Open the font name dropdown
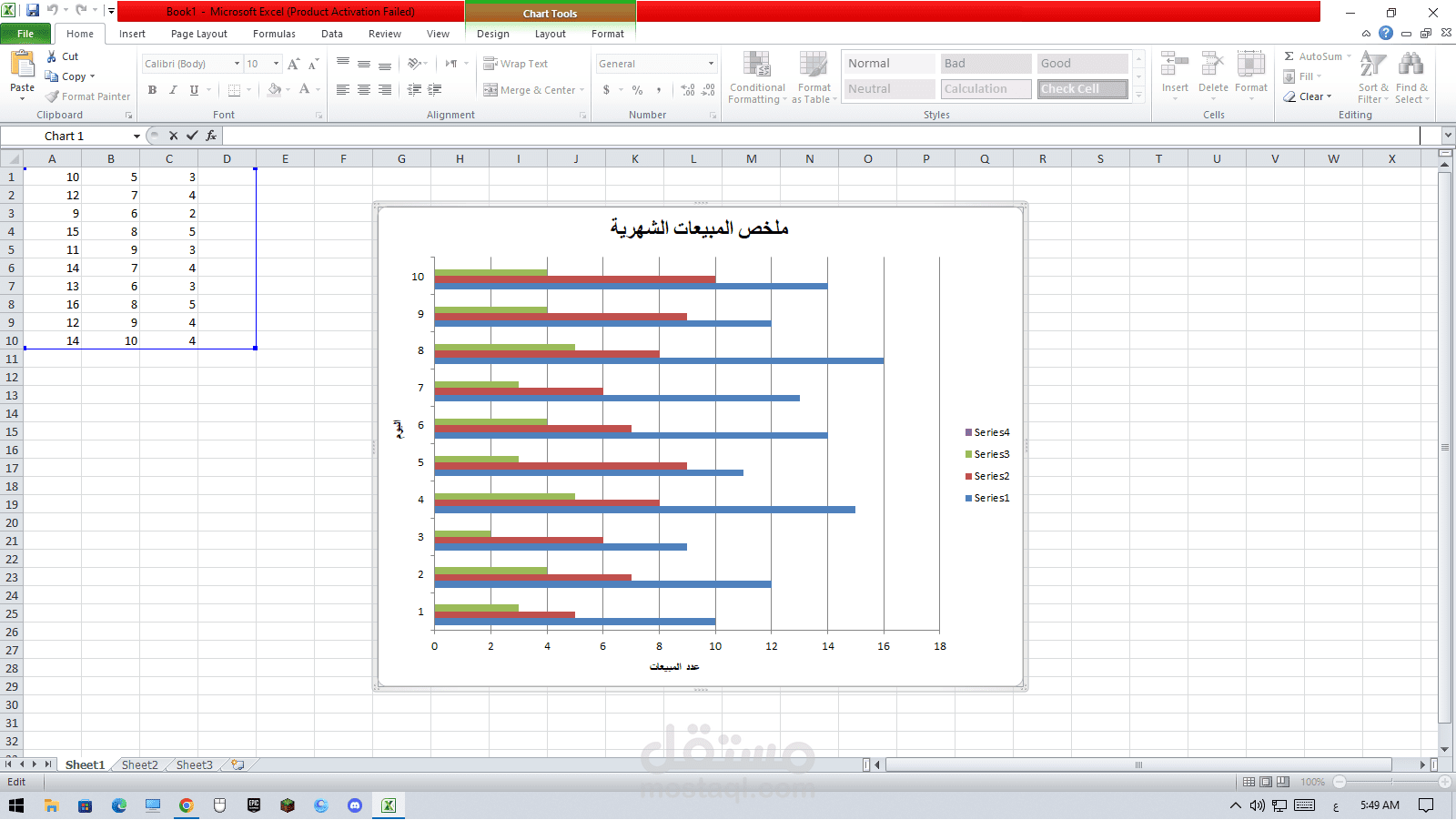The width and height of the screenshot is (1456, 820). (x=237, y=64)
